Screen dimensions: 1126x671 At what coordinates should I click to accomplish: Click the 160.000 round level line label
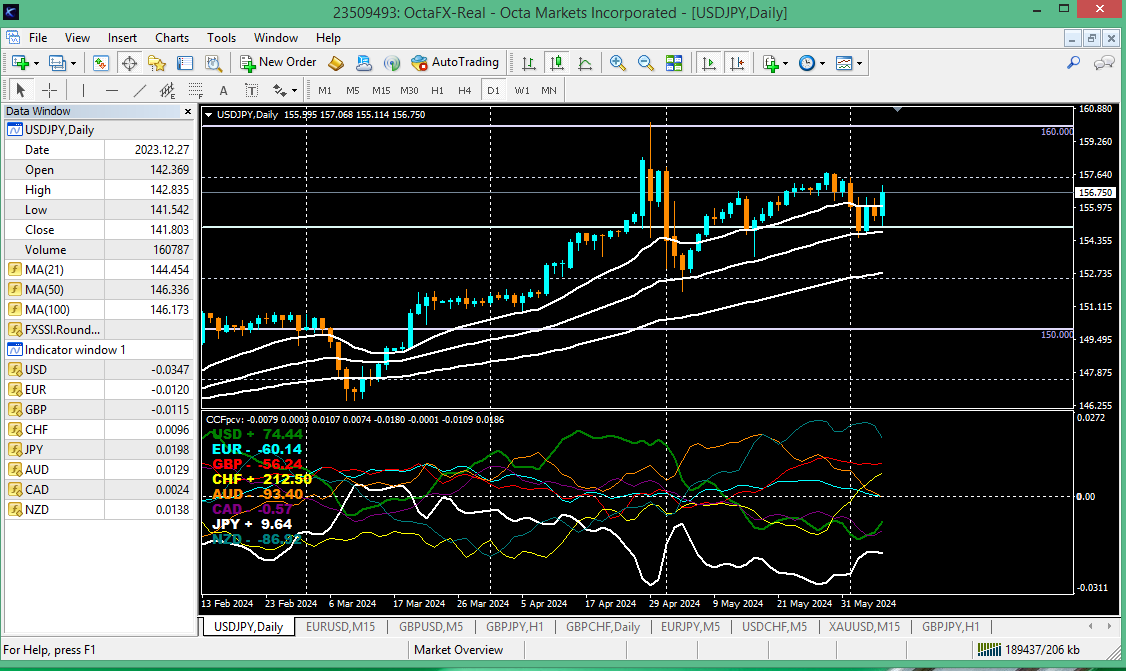point(1056,131)
